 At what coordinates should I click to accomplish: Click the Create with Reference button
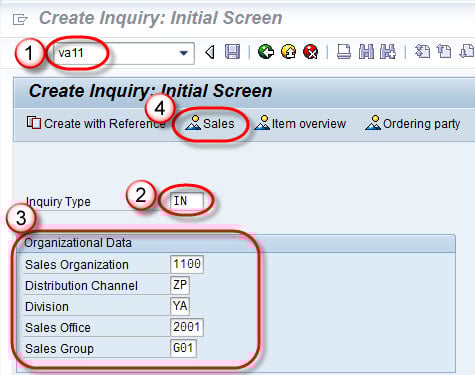[96, 124]
